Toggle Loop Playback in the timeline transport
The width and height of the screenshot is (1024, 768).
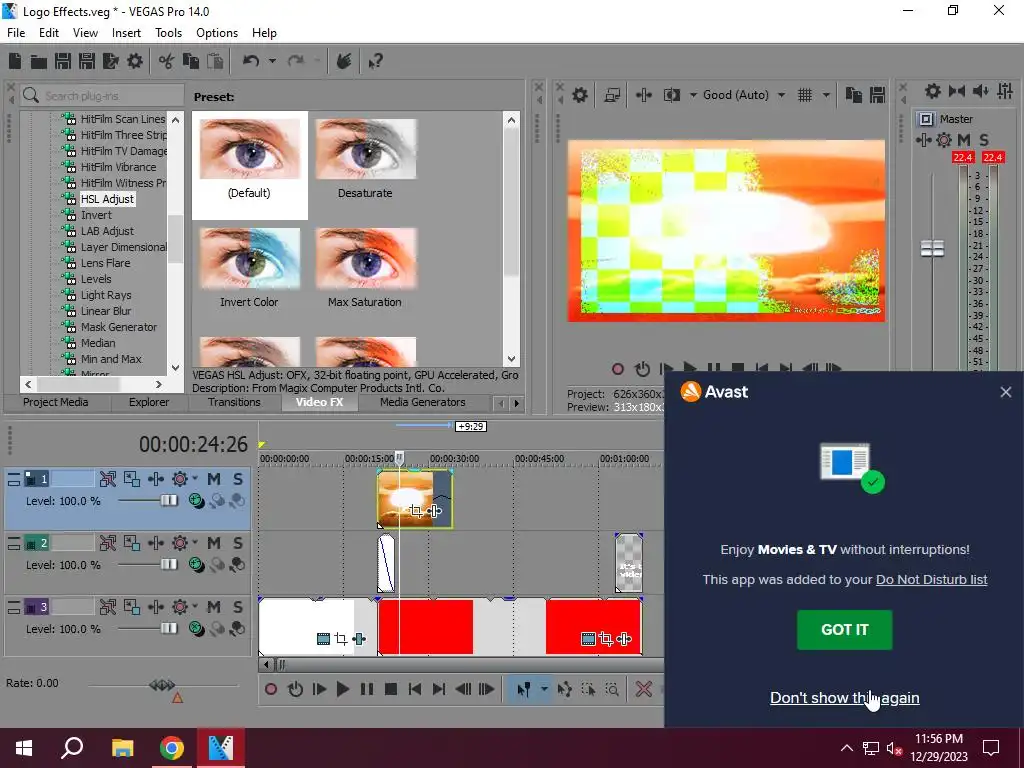tap(295, 689)
